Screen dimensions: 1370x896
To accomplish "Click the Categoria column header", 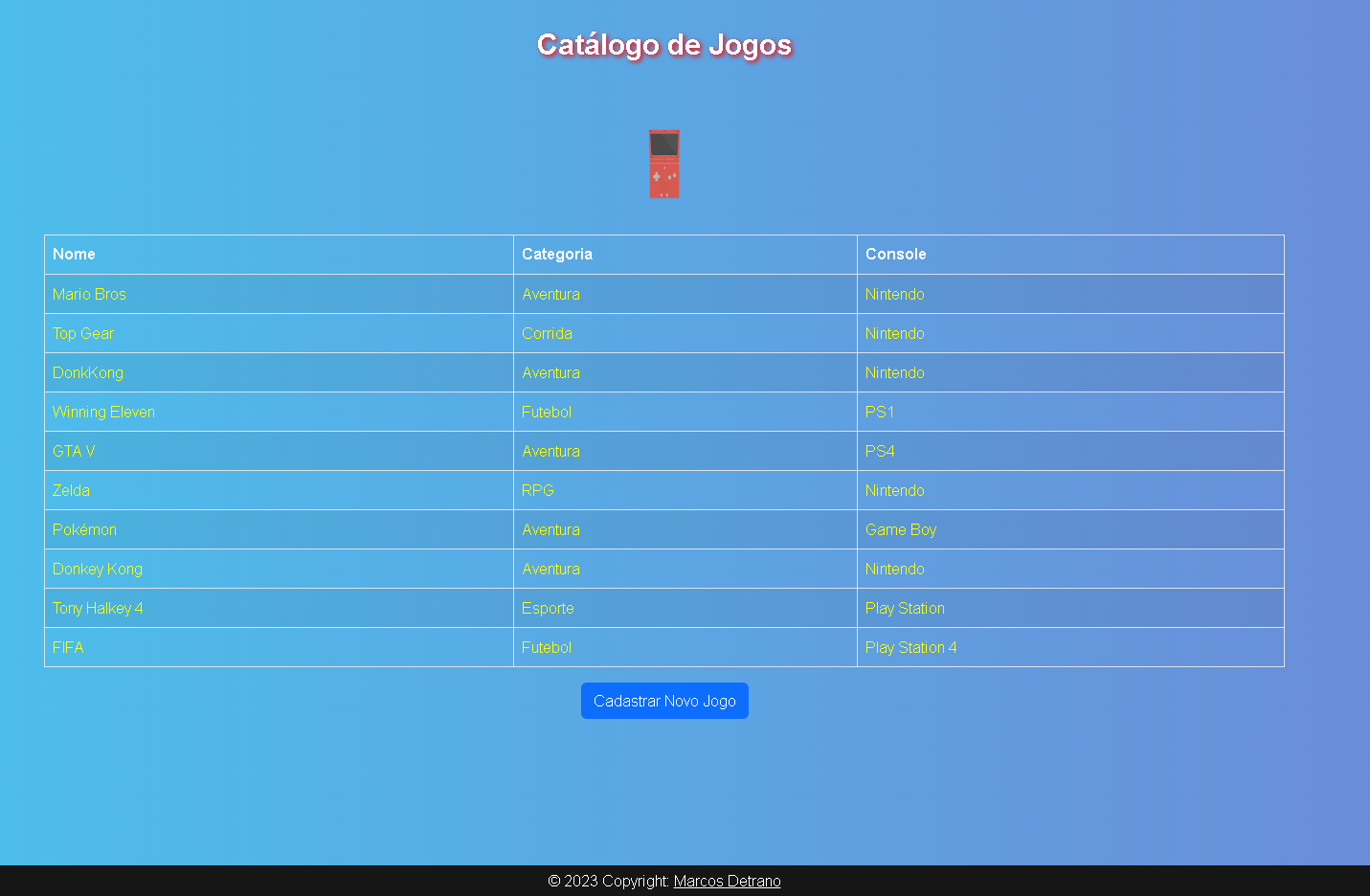I will (557, 254).
